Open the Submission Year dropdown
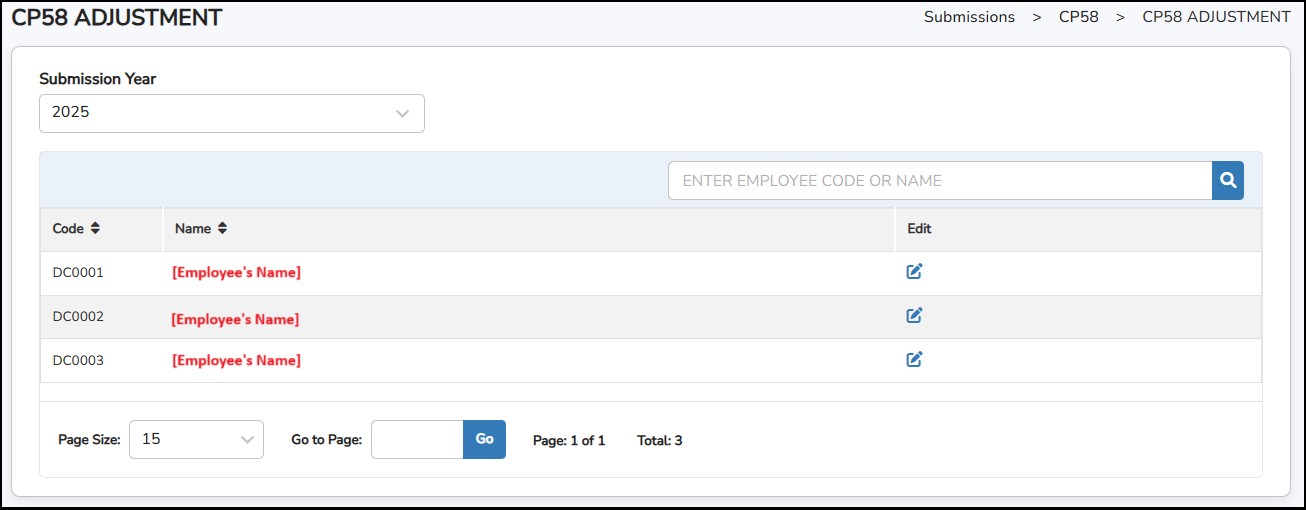The image size is (1306, 510). tap(232, 113)
